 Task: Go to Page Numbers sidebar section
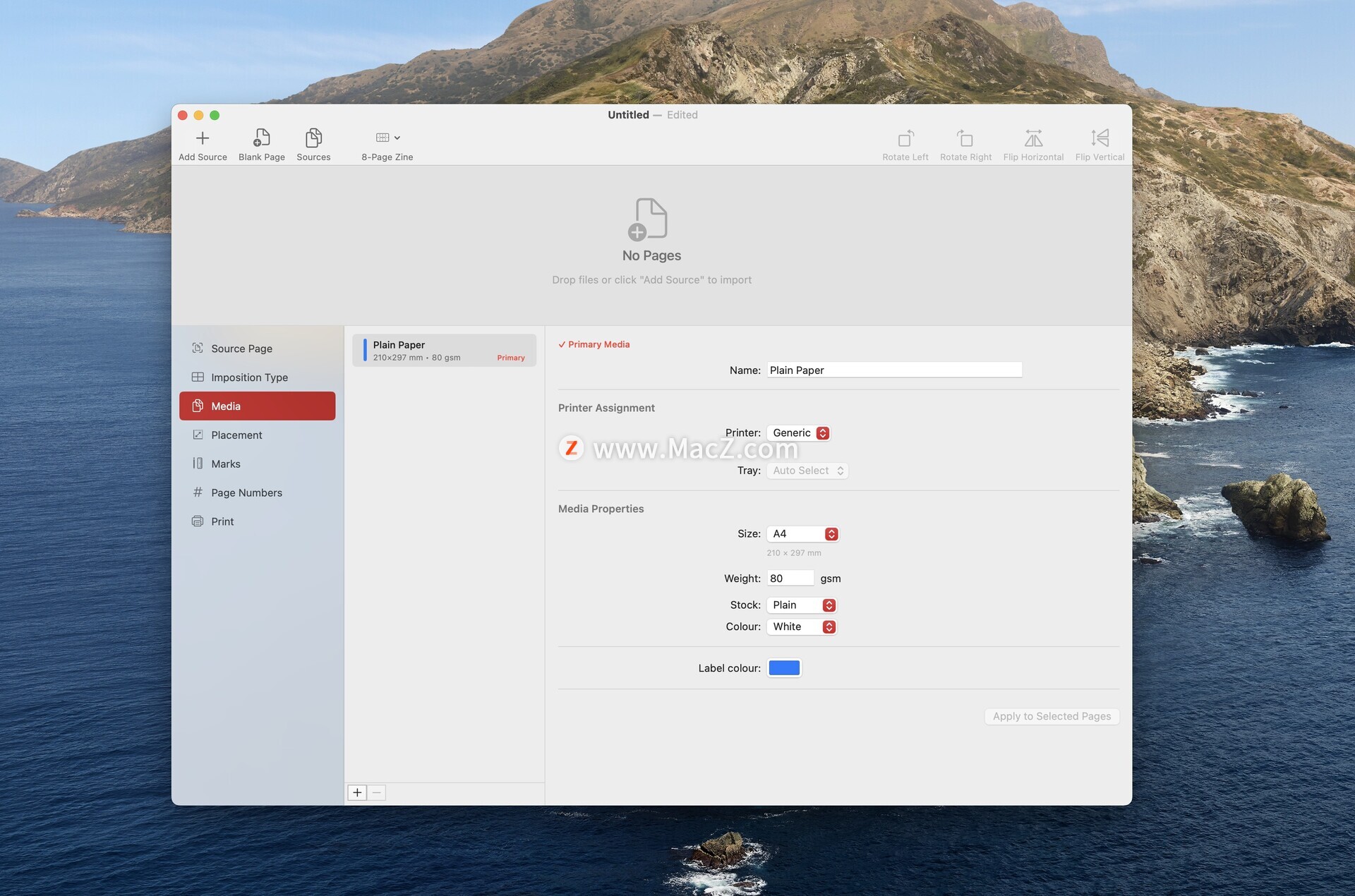click(246, 492)
